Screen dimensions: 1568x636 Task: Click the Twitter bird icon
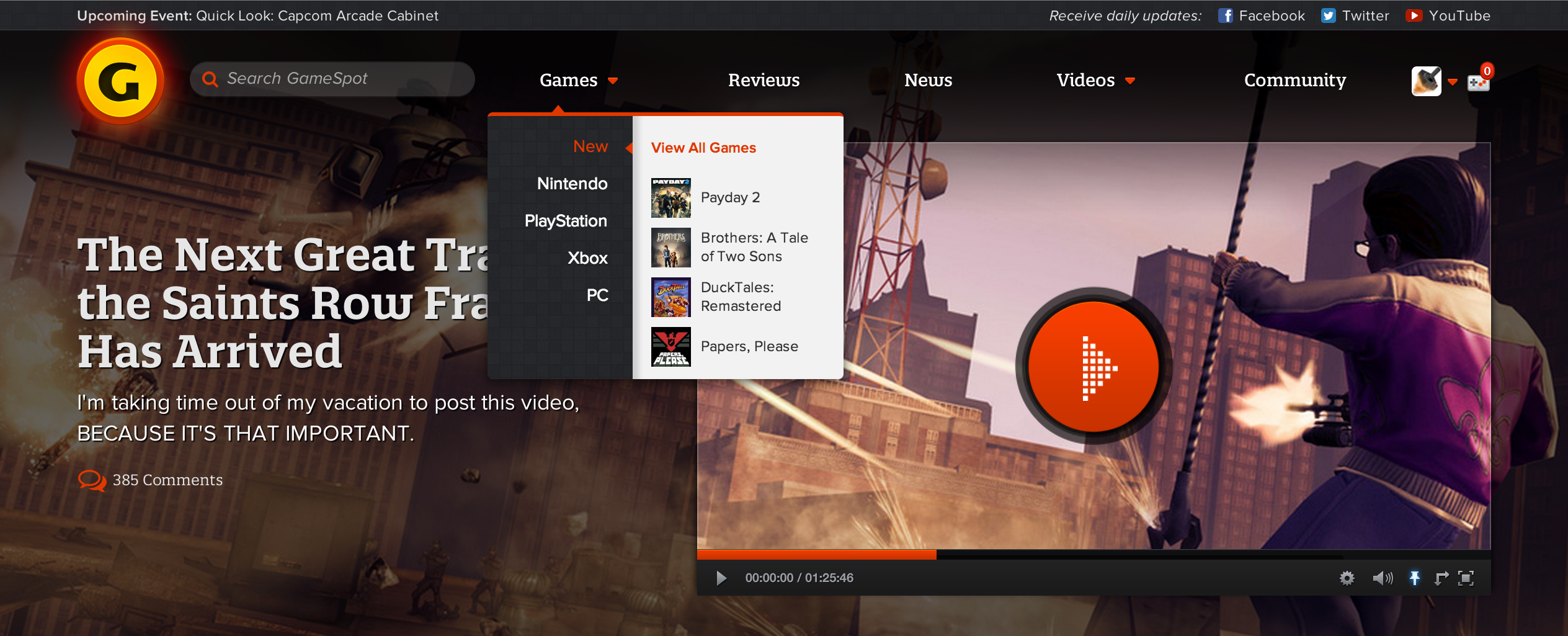[x=1328, y=16]
